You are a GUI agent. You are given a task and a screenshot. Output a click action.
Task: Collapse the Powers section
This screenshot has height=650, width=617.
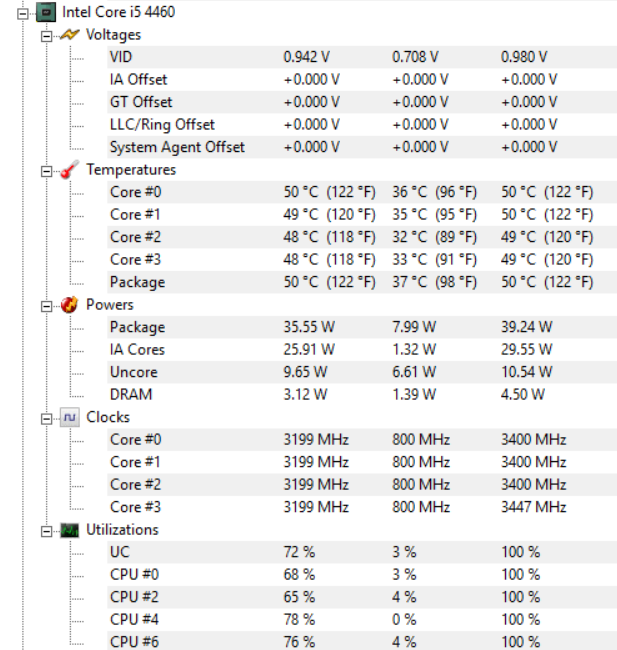click(x=46, y=305)
